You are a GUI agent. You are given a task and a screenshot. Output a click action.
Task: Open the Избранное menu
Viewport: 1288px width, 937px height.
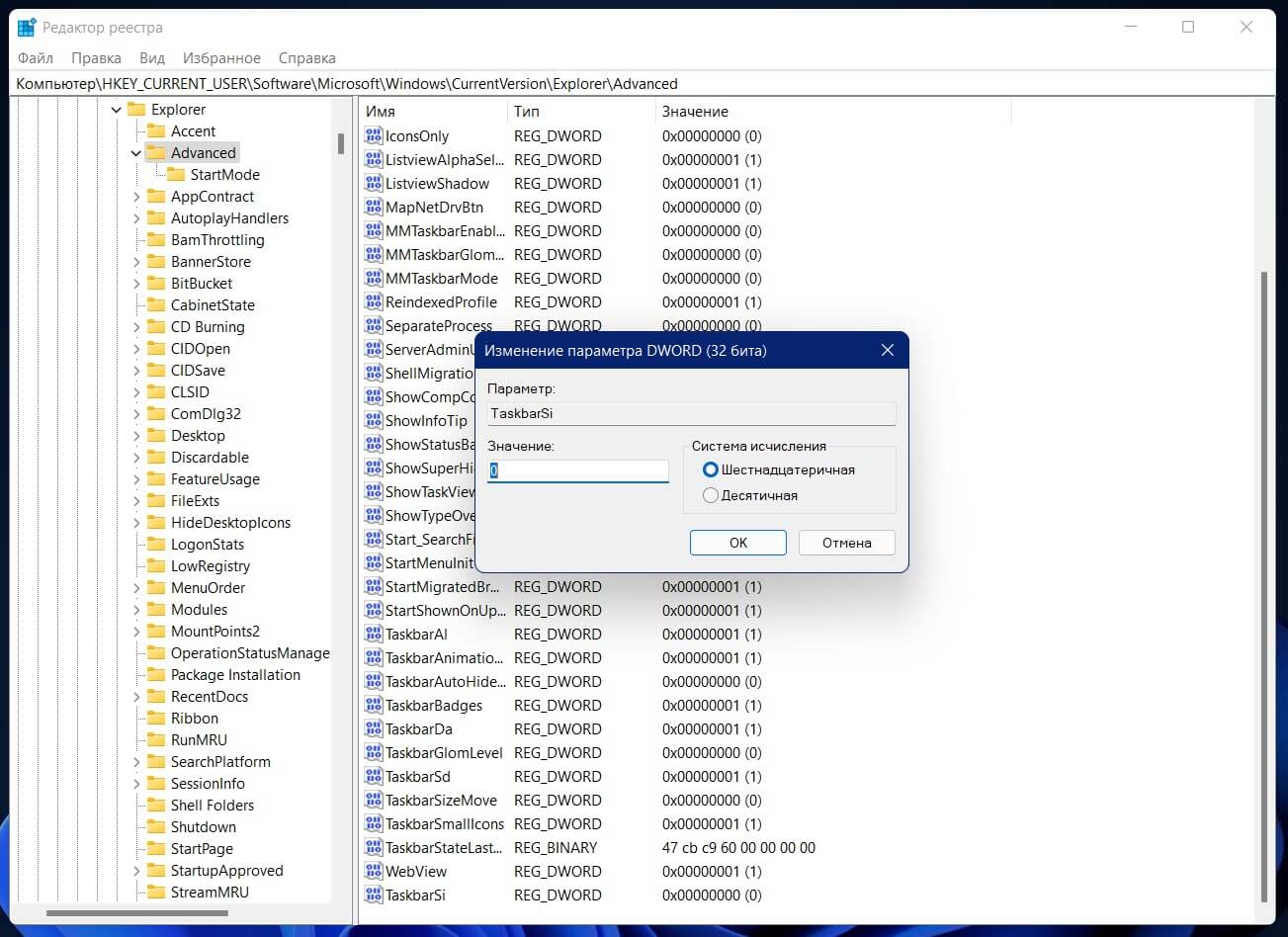coord(222,58)
